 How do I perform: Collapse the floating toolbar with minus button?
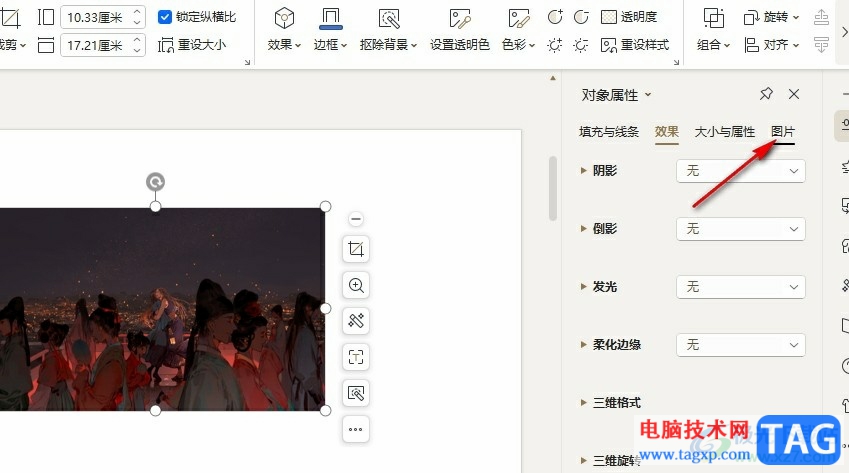pyautogui.click(x=356, y=219)
